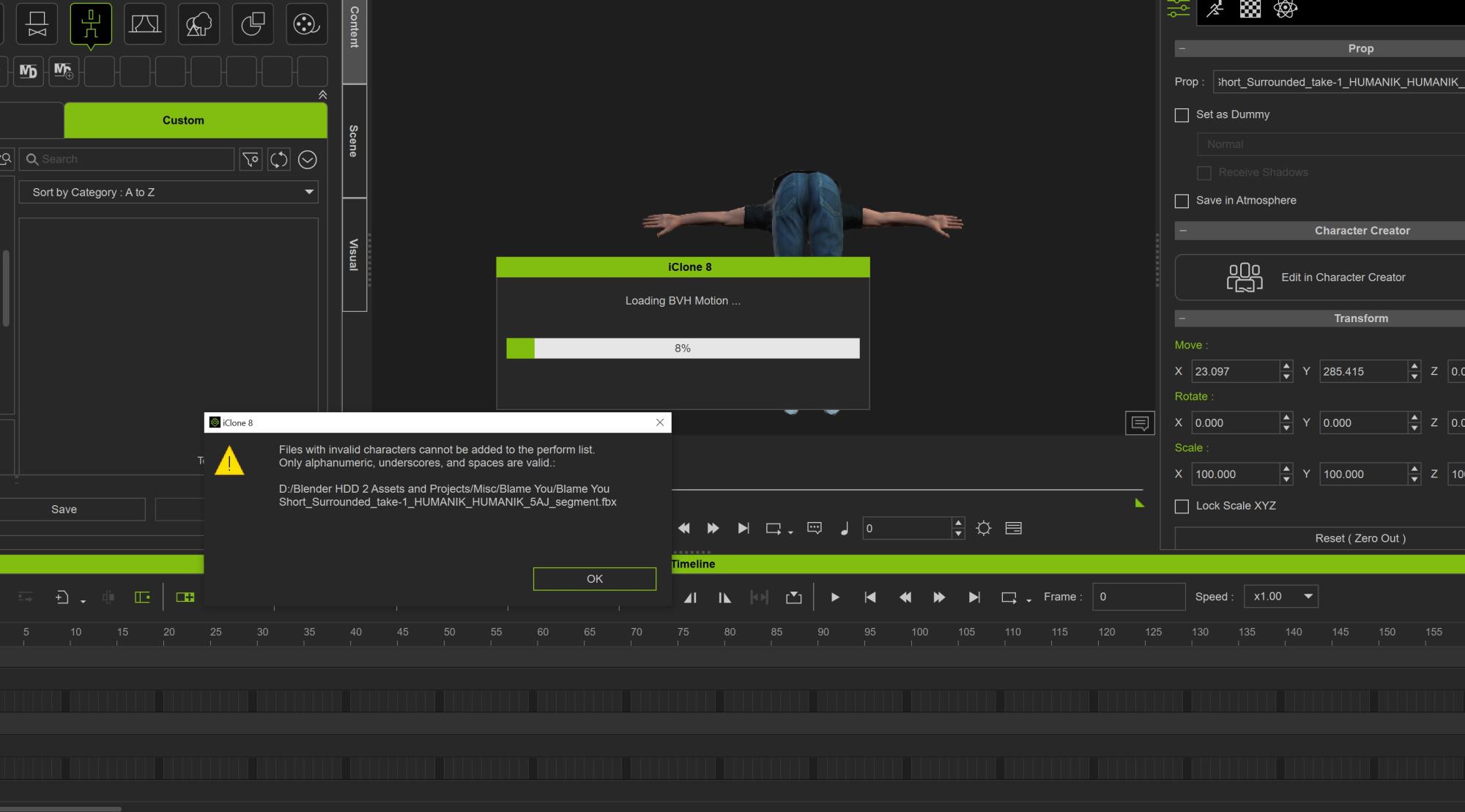Open the Sort by Category dropdown

click(x=168, y=192)
